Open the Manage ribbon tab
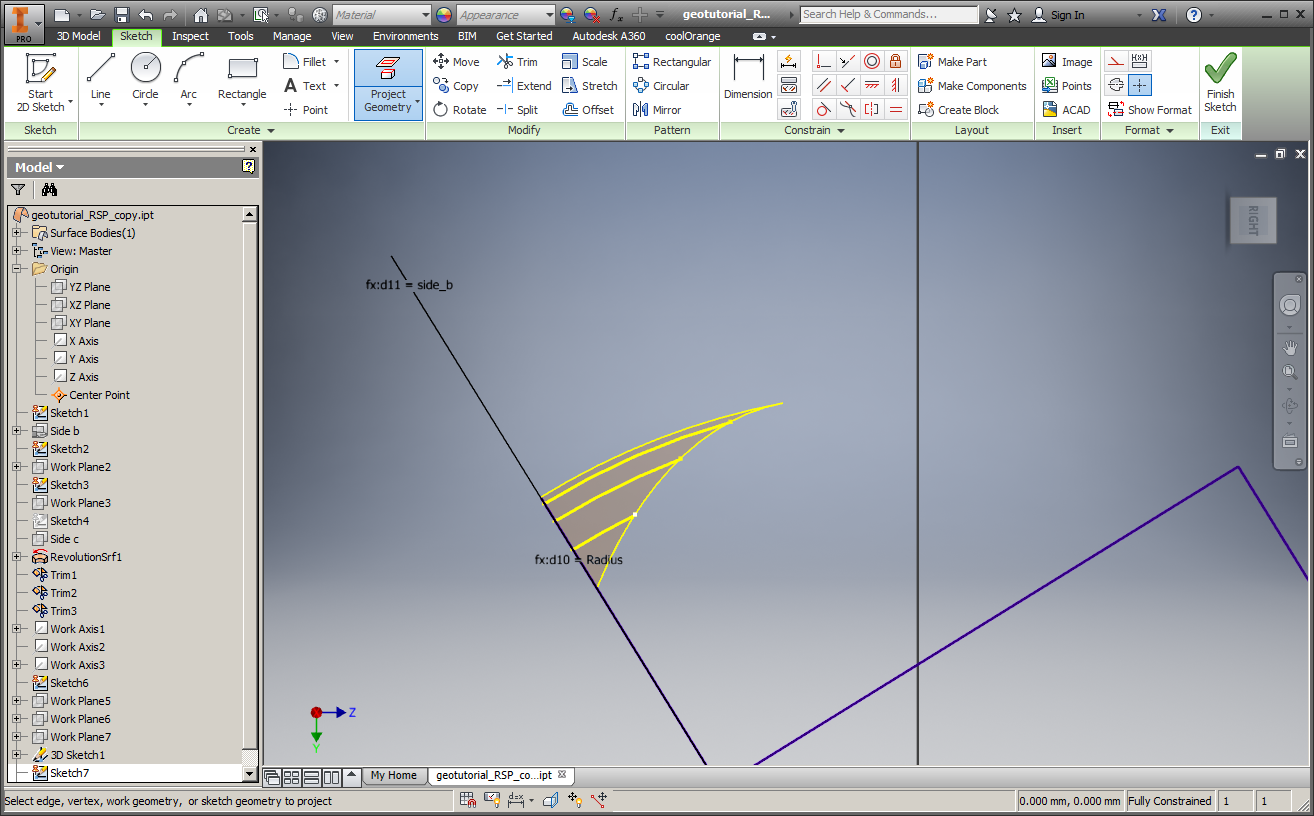 [x=292, y=36]
